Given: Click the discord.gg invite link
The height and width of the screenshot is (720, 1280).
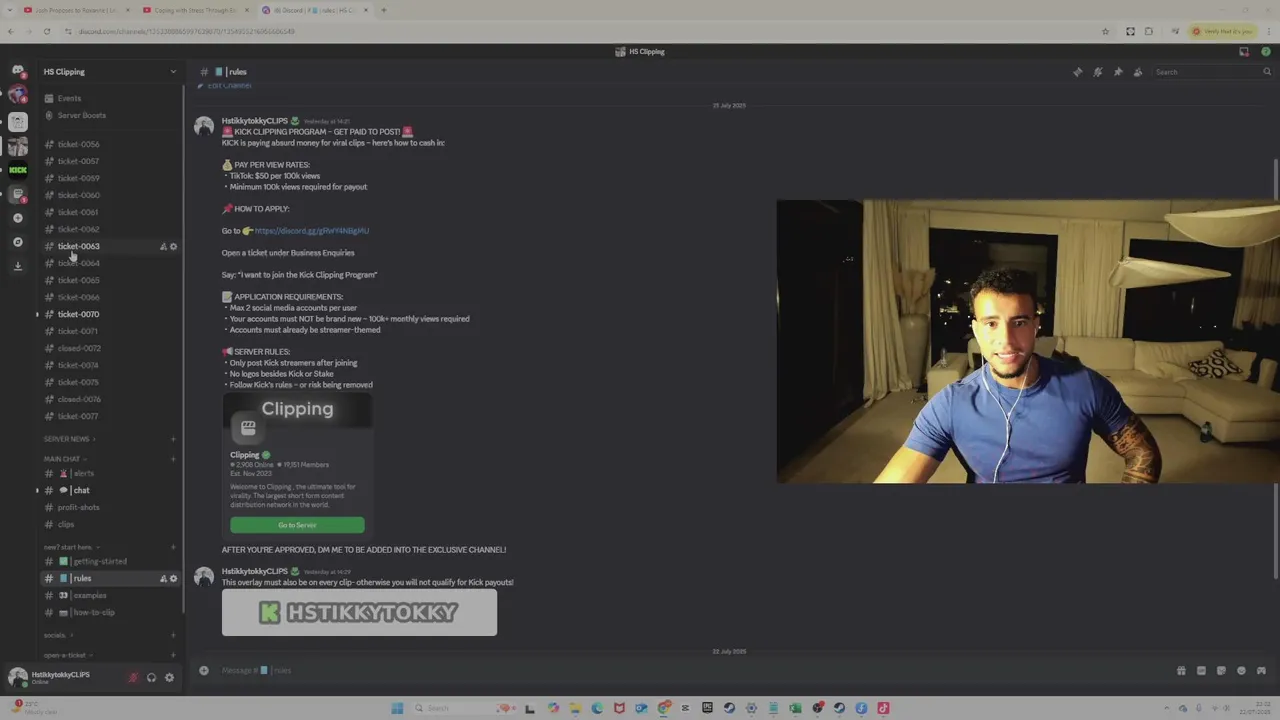Looking at the screenshot, I should (312, 231).
